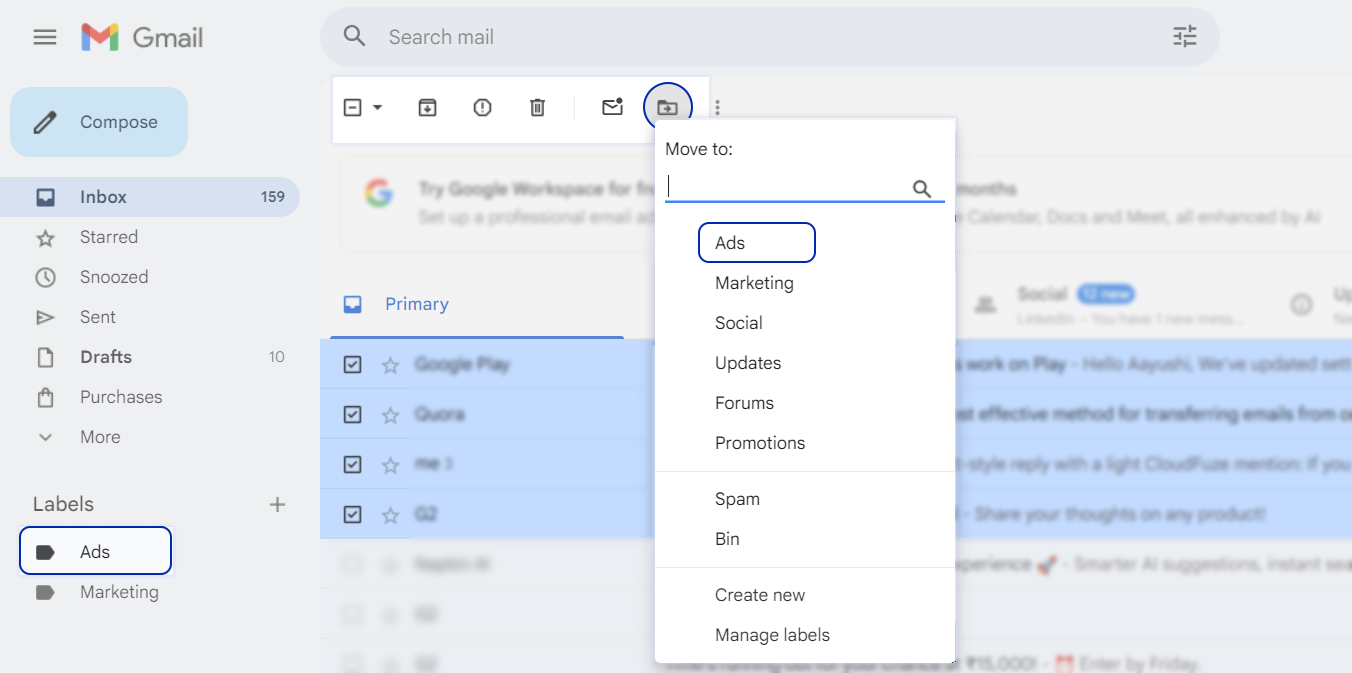
Task: Open Manage labels
Action: [772, 635]
